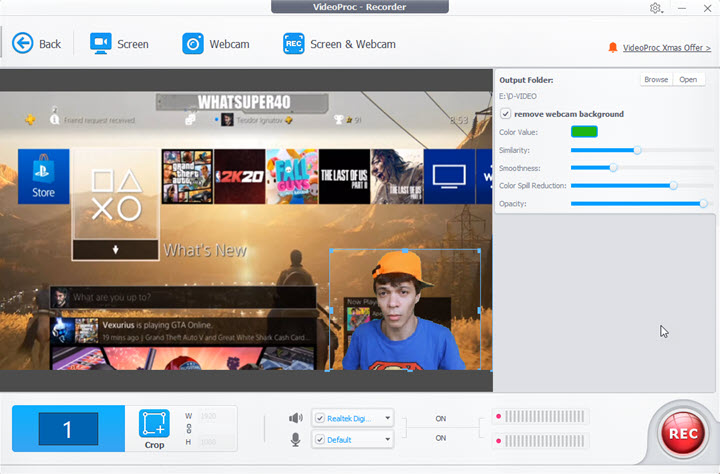The image size is (720, 474).
Task: Click the orange notification bell icon
Action: (613, 47)
